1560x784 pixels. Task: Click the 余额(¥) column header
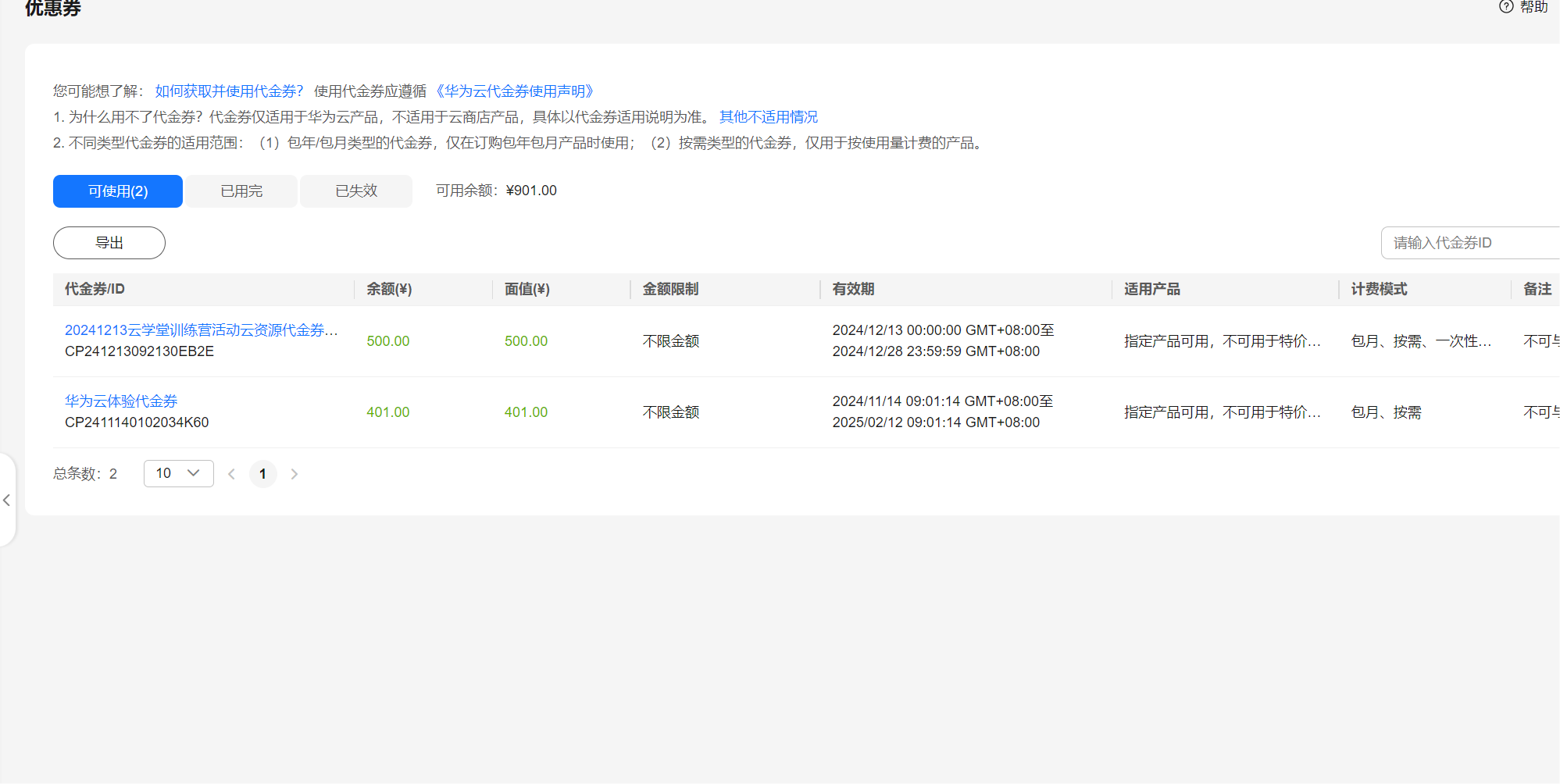pyautogui.click(x=389, y=289)
